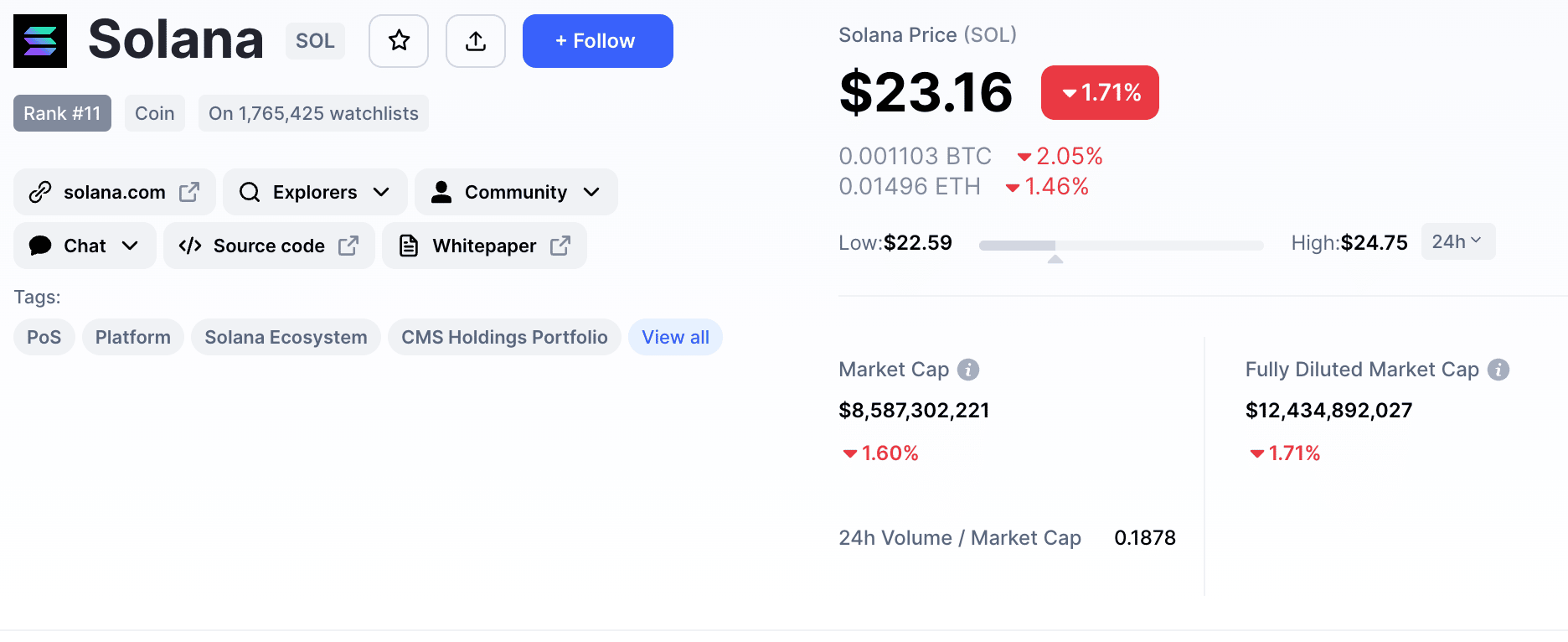The width and height of the screenshot is (1568, 642).
Task: Follow Solana with the blue button
Action: tap(598, 41)
